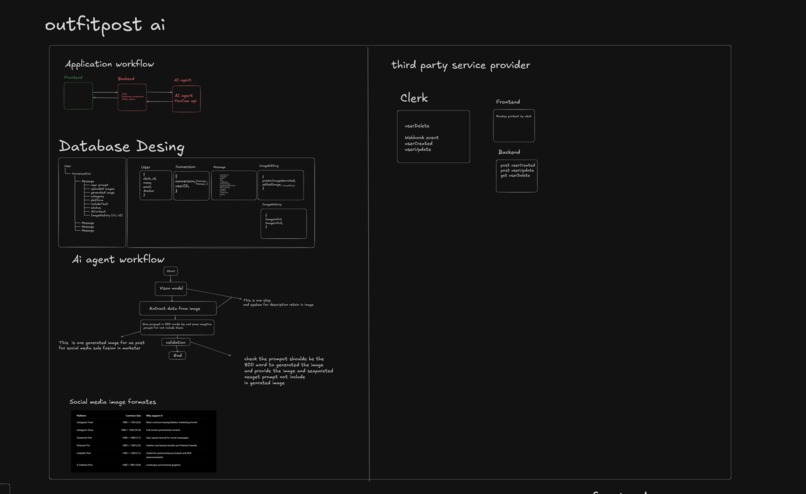
Task: Select the social media formats table image
Action: 143,441
